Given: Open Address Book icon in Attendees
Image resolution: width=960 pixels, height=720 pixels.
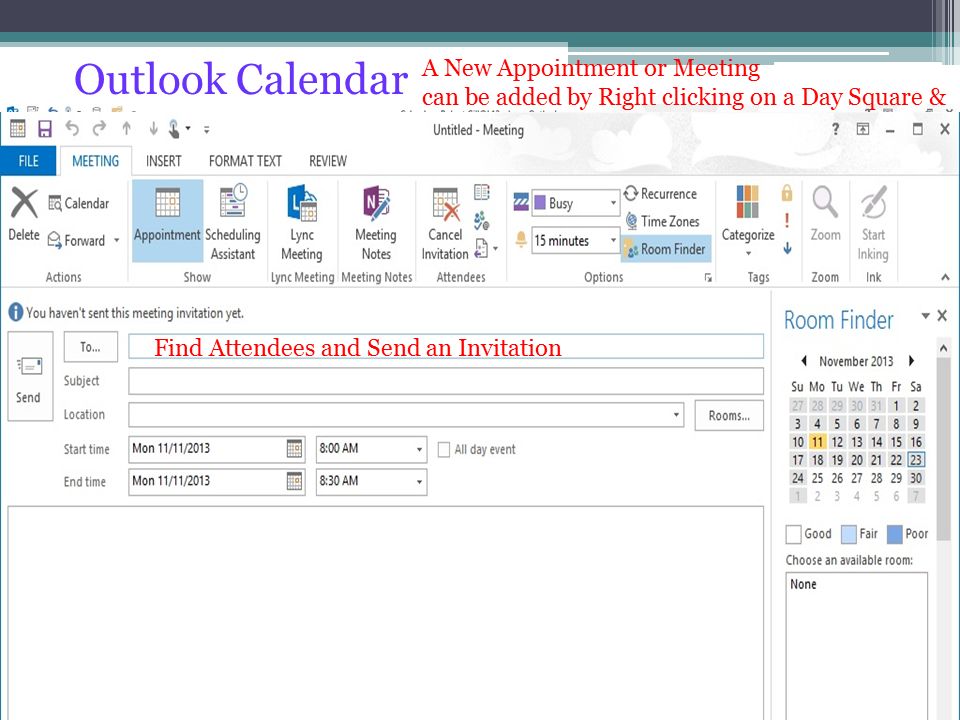Looking at the screenshot, I should pyautogui.click(x=482, y=192).
